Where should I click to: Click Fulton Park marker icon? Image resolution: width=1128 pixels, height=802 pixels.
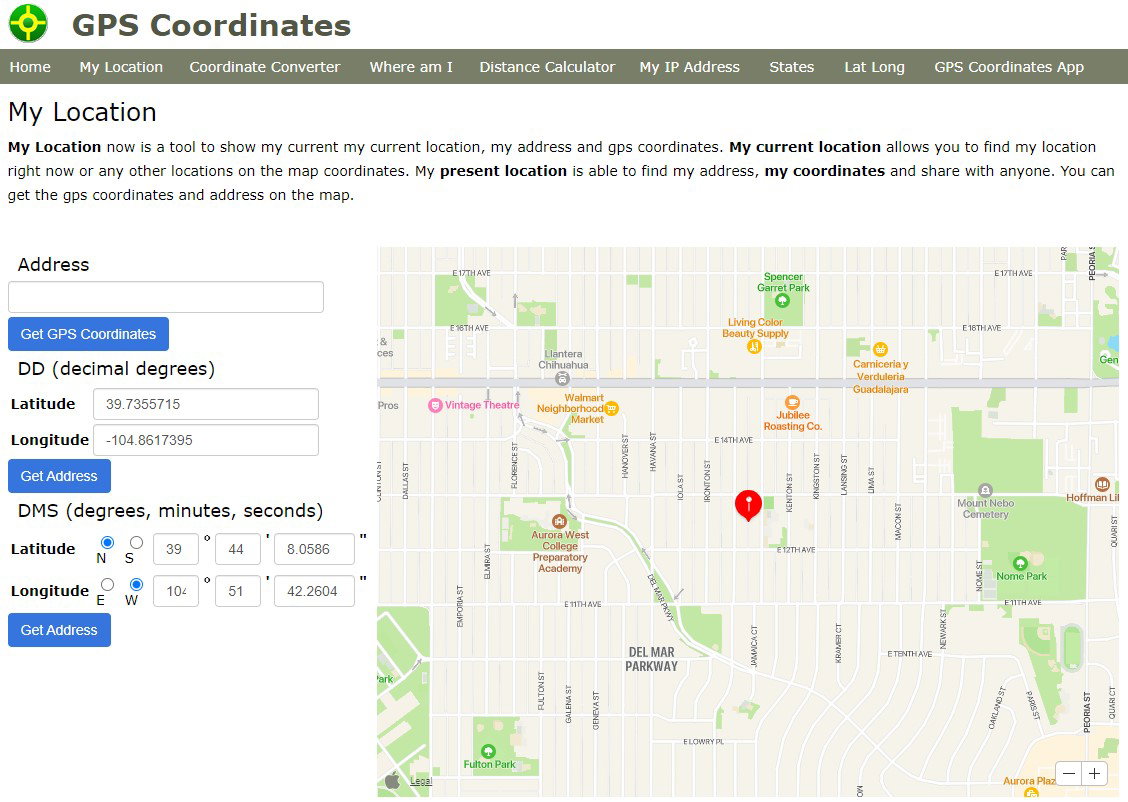click(488, 752)
